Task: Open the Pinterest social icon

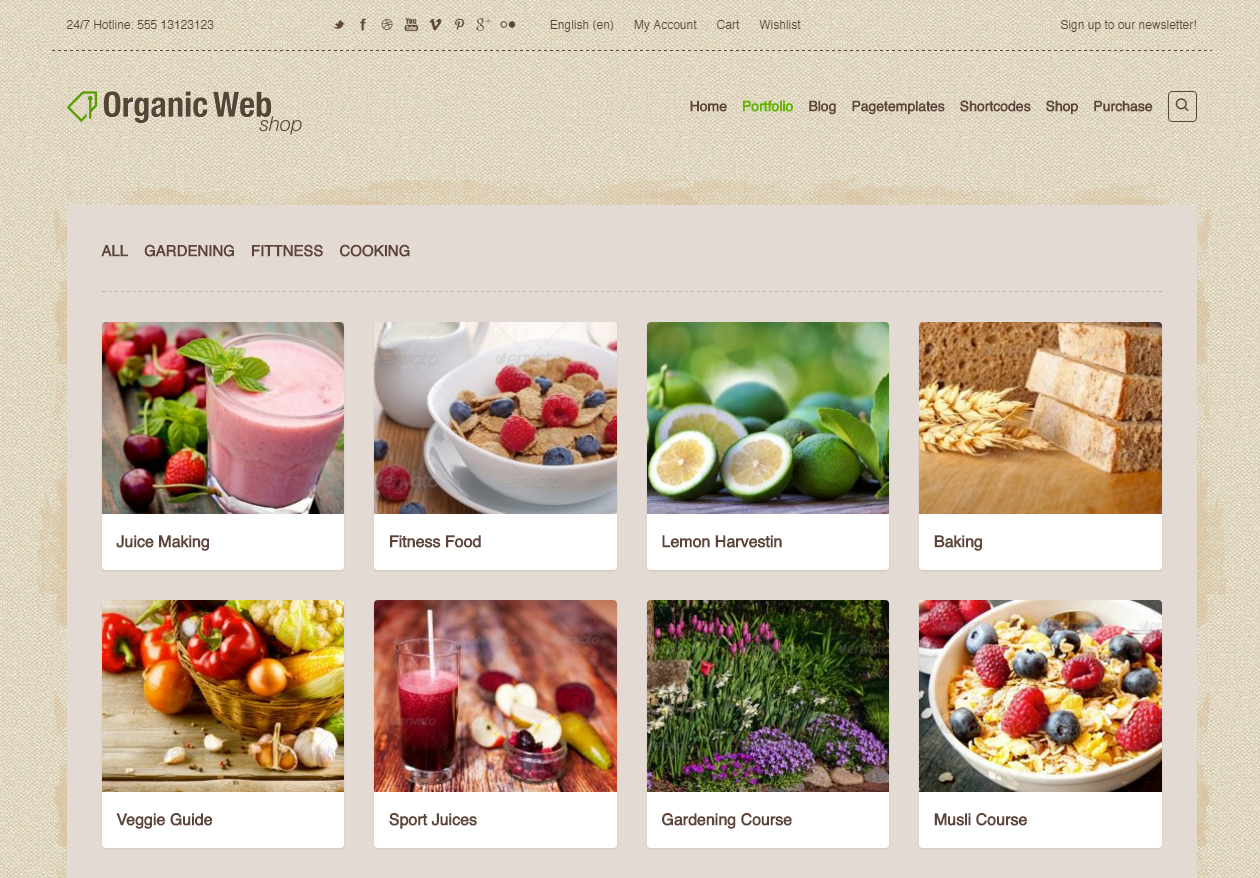Action: pyautogui.click(x=459, y=25)
